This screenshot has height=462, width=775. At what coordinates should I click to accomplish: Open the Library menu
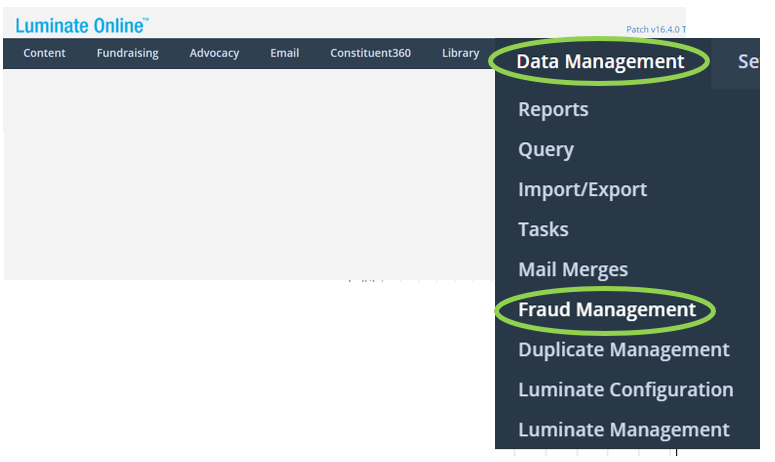click(460, 53)
